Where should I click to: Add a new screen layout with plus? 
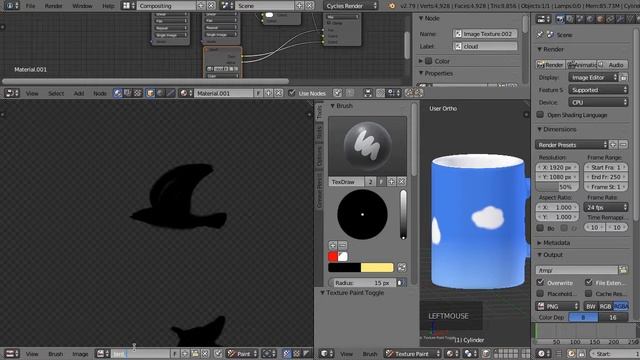pyautogui.click(x=201, y=6)
